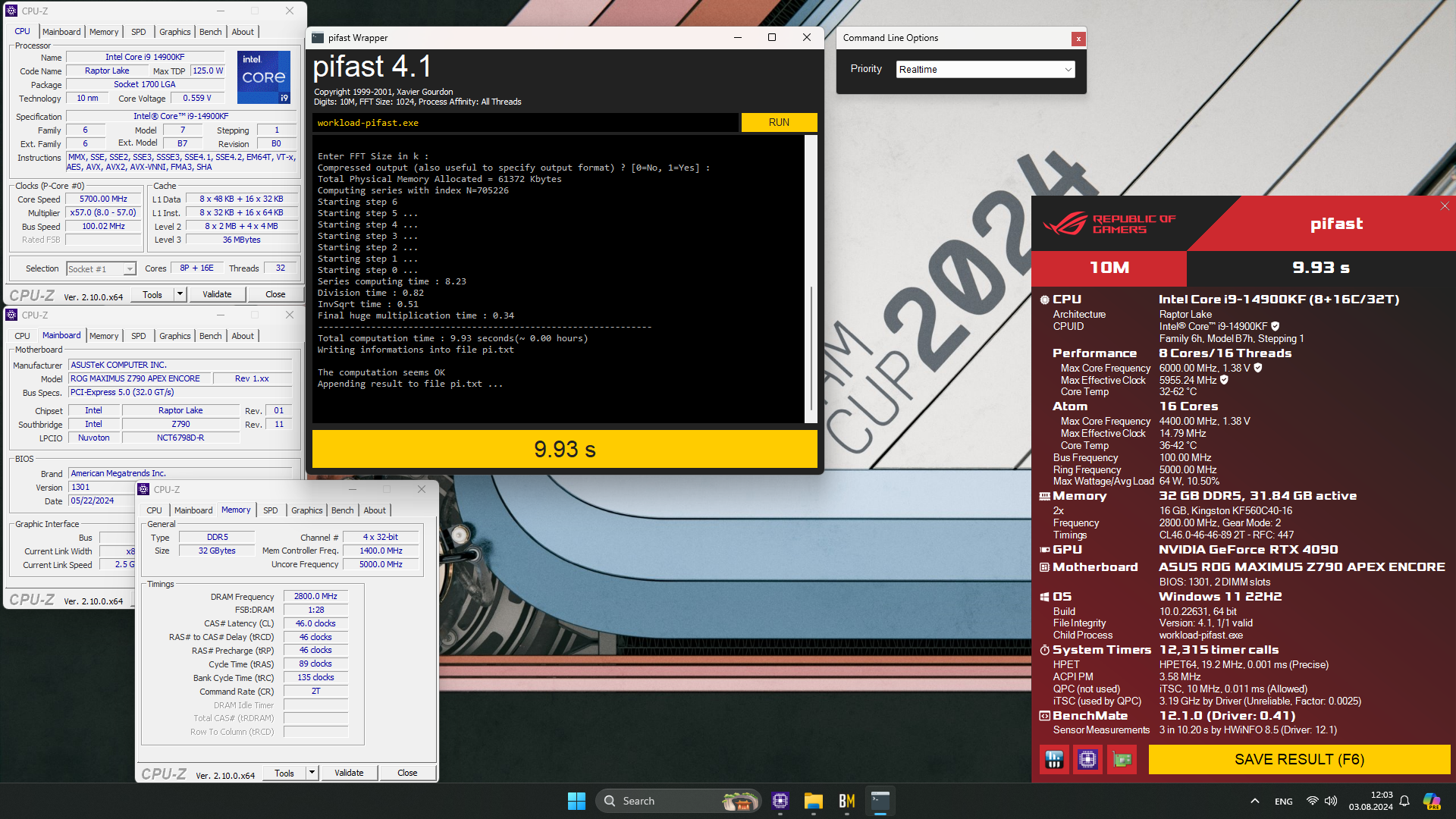Viewport: 1456px width, 819px height.
Task: Select SPD tab in Memory CPU-Z window
Action: click(x=270, y=510)
